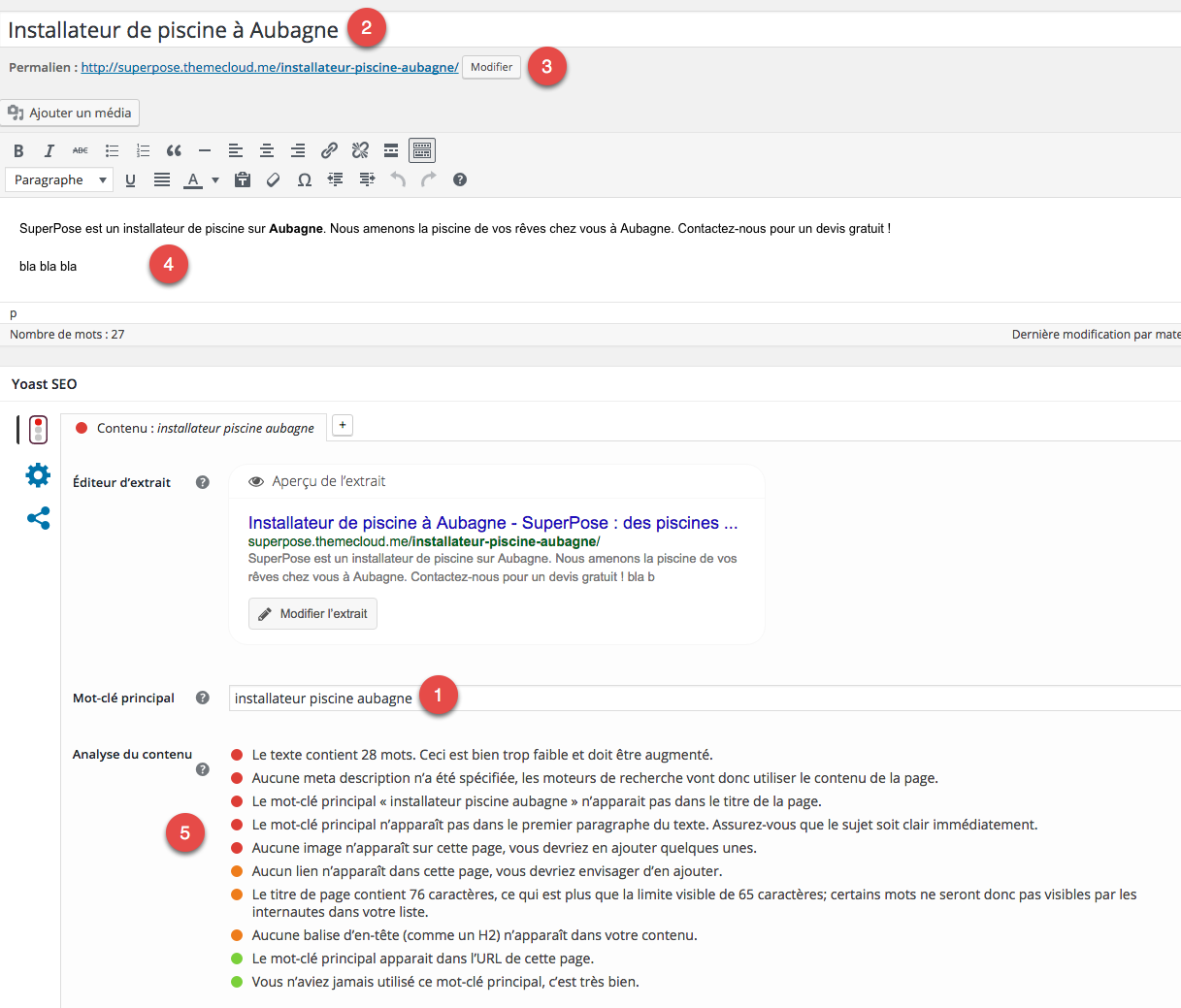Focus the Mot-clé principal input field
1181x1008 pixels.
point(705,698)
